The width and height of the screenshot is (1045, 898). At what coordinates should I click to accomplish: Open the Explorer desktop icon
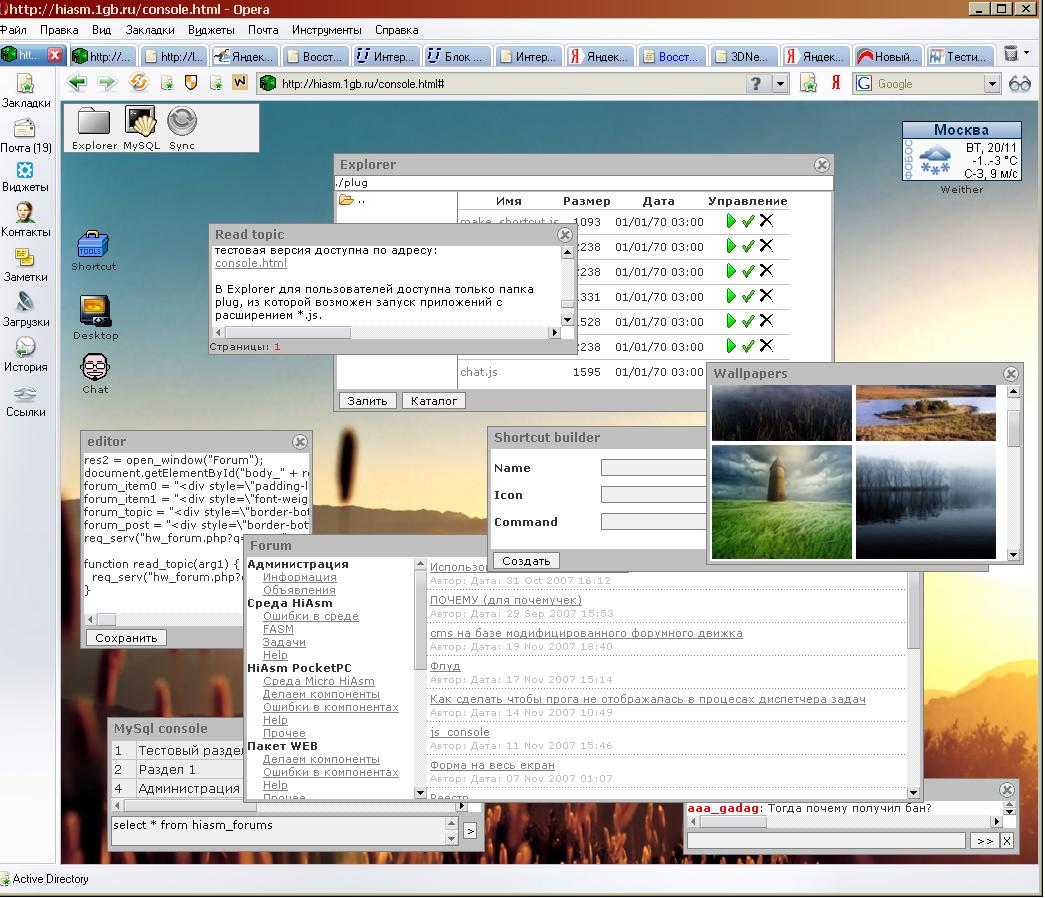[94, 123]
